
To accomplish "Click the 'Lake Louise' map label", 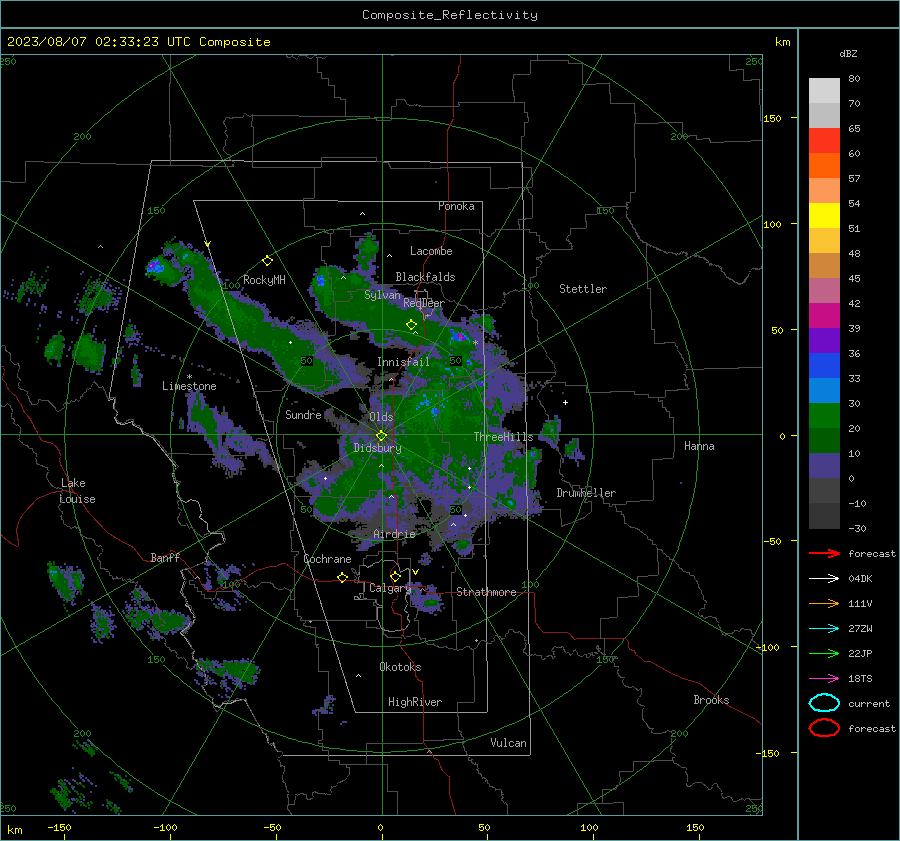I will (77, 491).
